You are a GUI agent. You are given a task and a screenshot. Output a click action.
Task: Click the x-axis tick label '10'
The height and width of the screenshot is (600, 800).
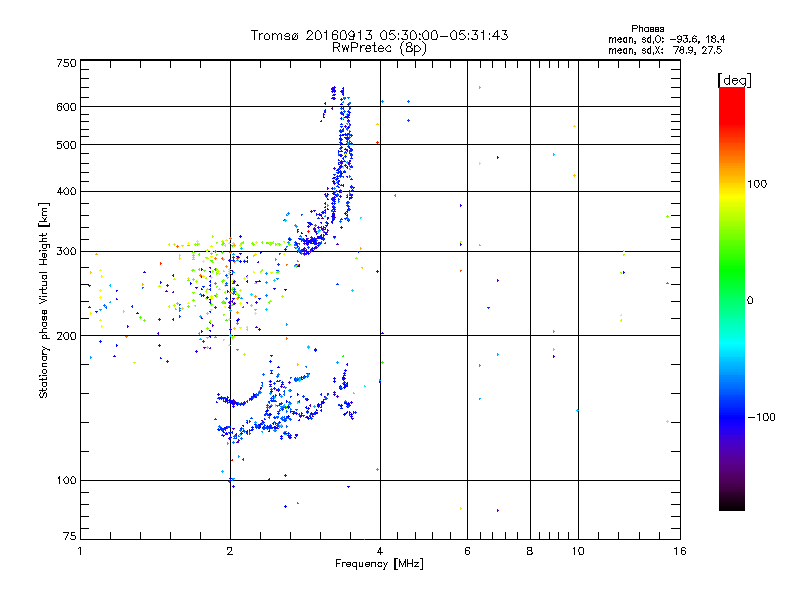point(578,551)
